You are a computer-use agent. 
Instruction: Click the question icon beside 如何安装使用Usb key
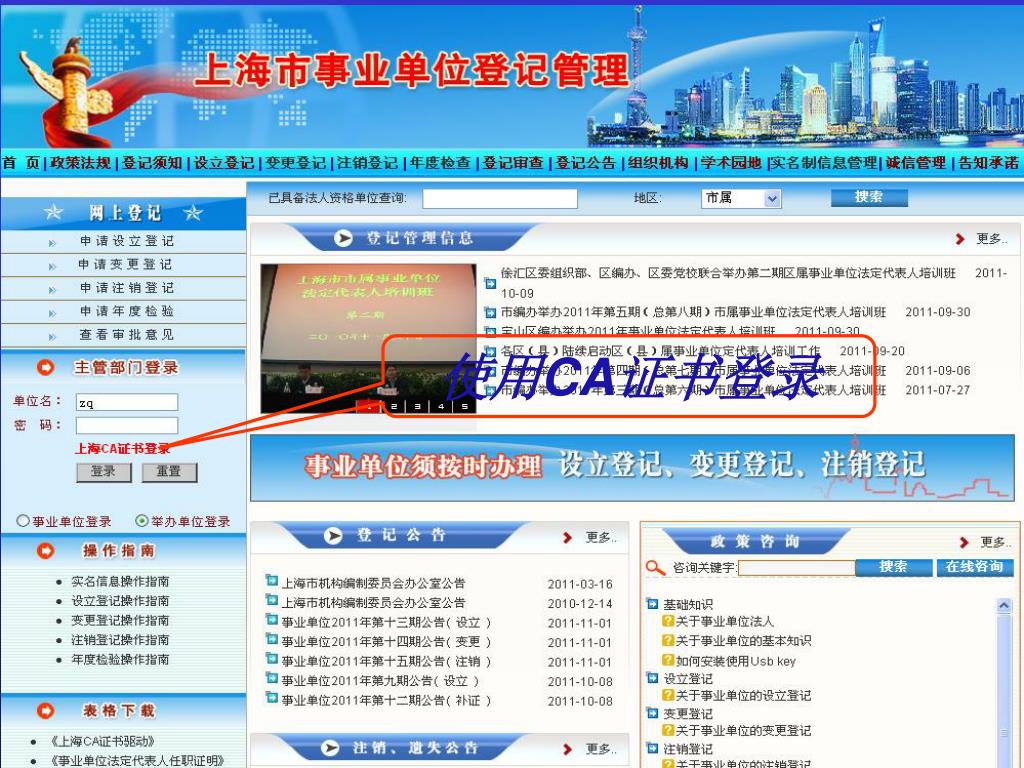click(668, 660)
